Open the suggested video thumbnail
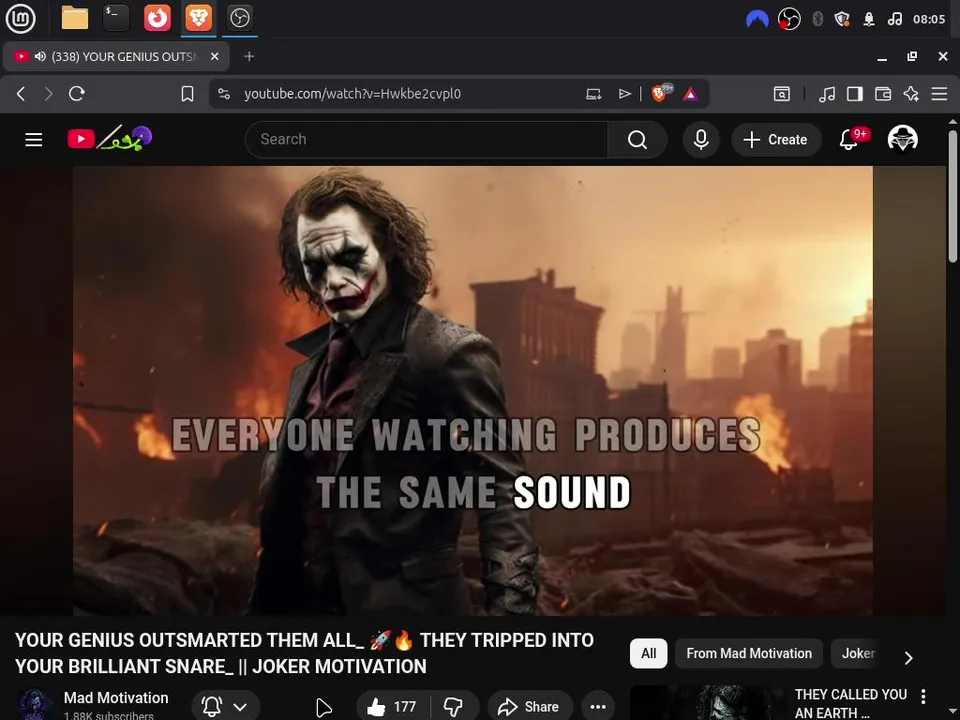 pyautogui.click(x=707, y=703)
